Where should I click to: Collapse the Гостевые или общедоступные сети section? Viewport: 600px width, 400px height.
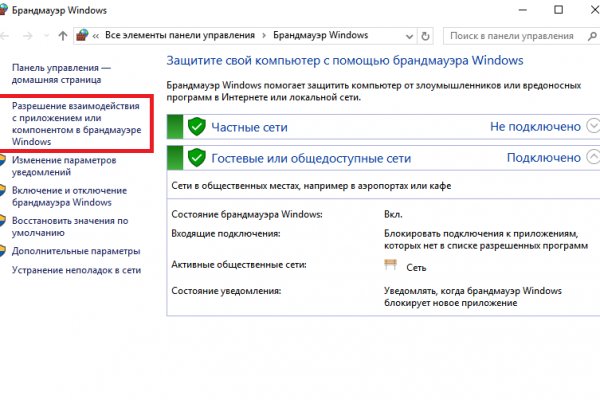(x=594, y=157)
